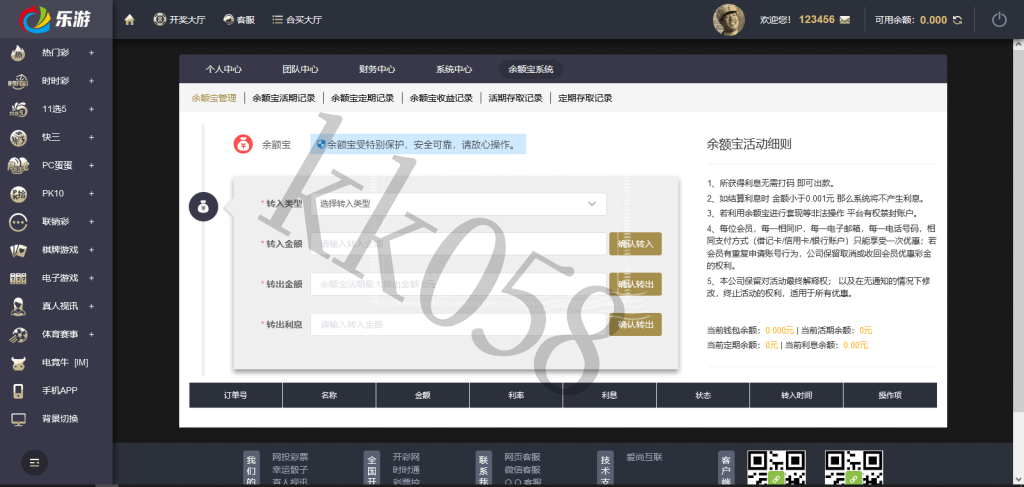
Task: Click the 热门彩 sidebar icon
Action: (x=18, y=53)
